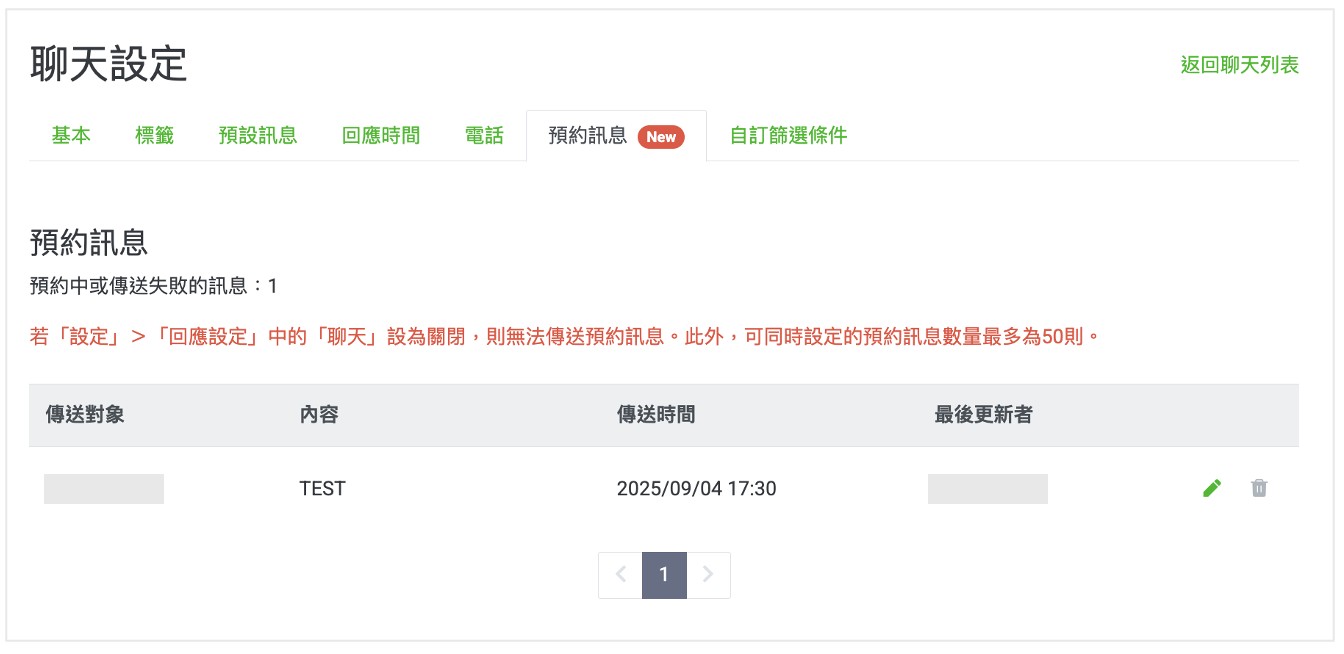Image resolution: width=1344 pixels, height=654 pixels.
Task: Click the 返回聊天列表 link
Action: click(x=1240, y=65)
